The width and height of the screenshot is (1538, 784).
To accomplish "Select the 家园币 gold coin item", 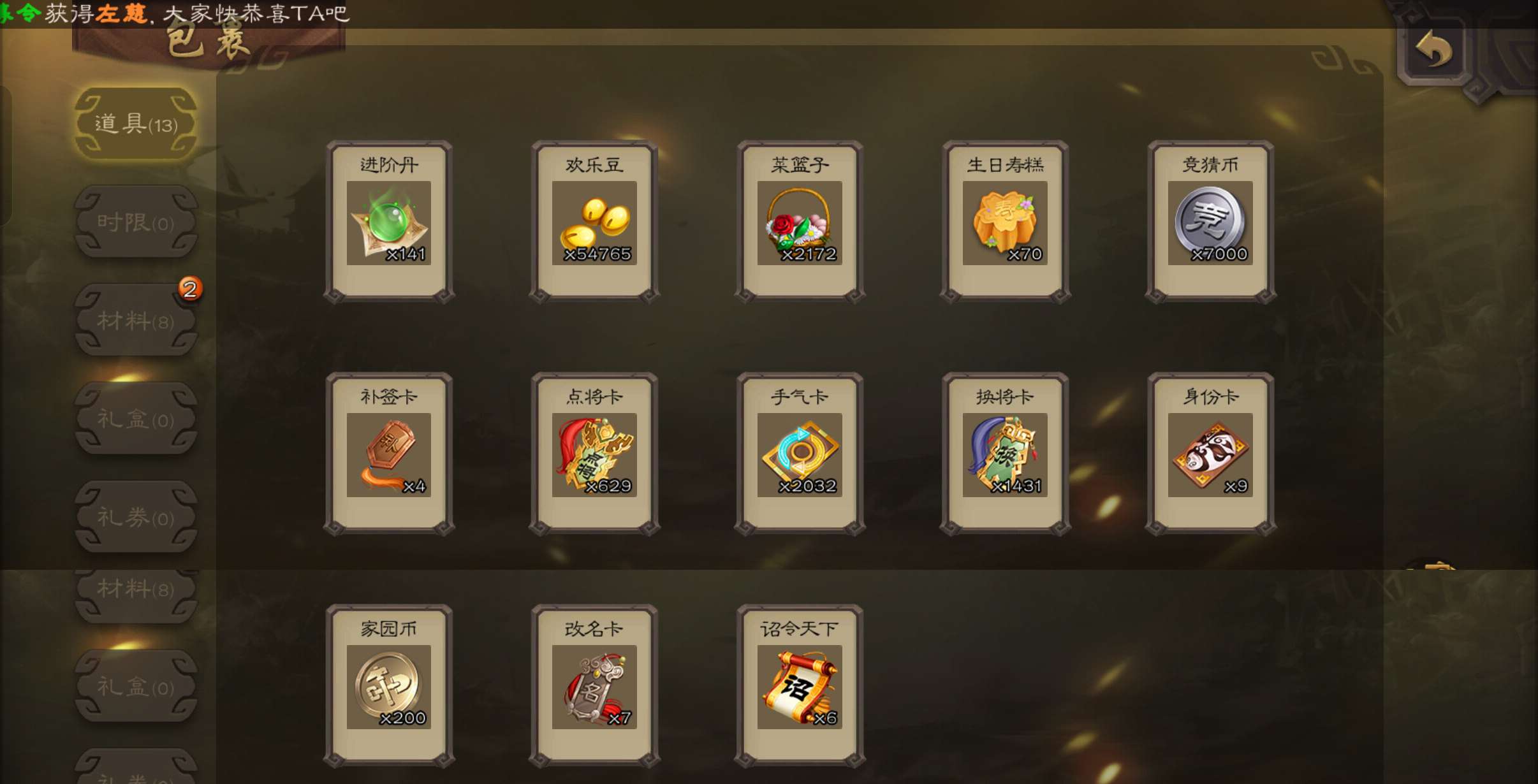I will click(389, 685).
